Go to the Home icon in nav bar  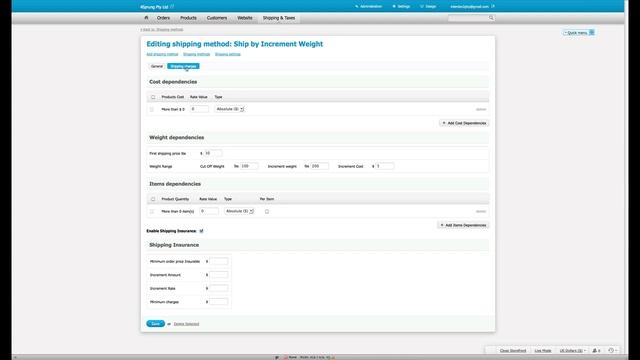coord(146,18)
